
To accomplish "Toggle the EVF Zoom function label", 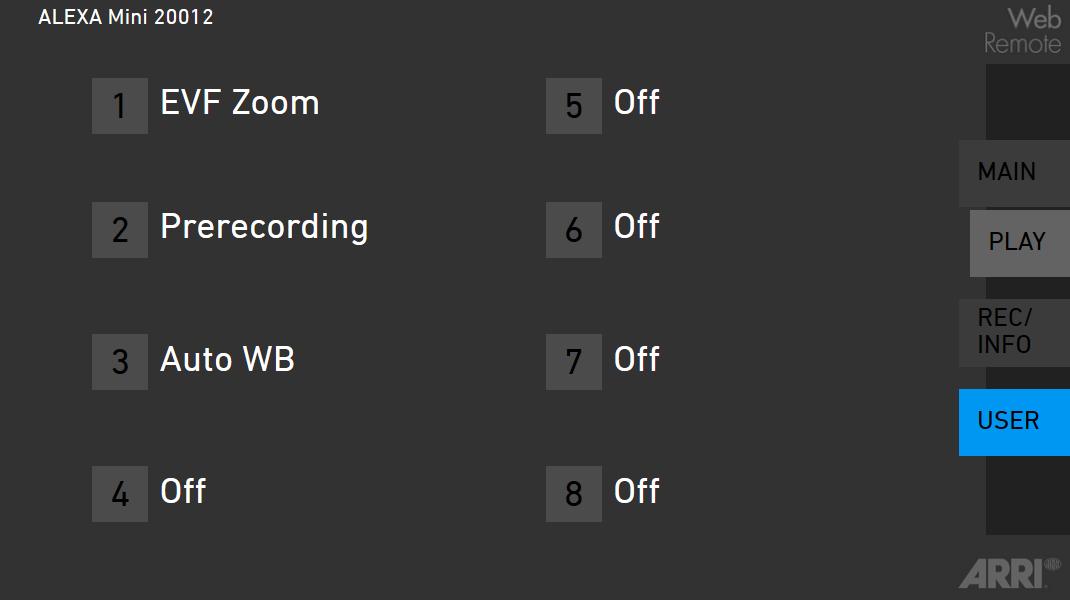I will pyautogui.click(x=240, y=103).
